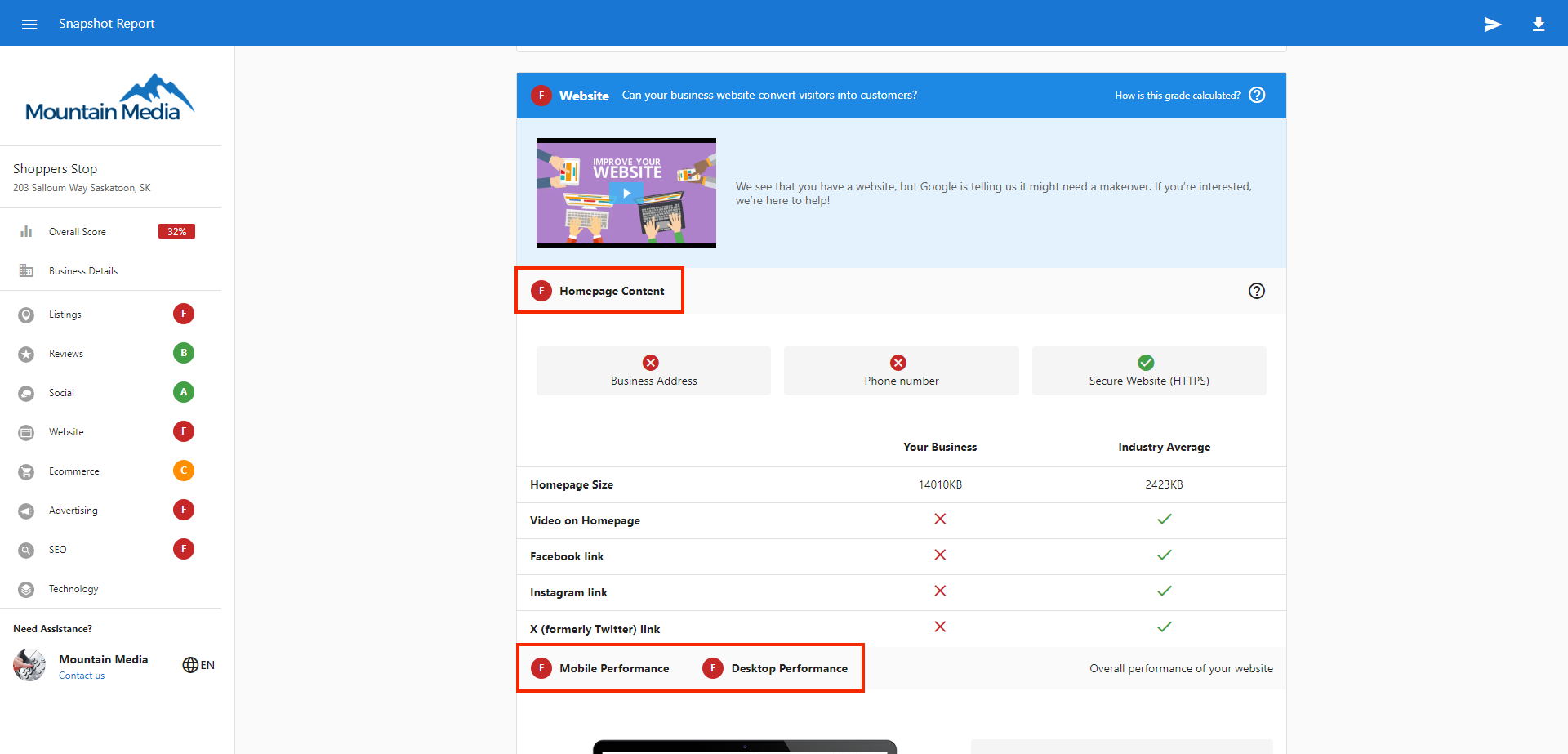Open Business Details in the sidebar

point(83,271)
